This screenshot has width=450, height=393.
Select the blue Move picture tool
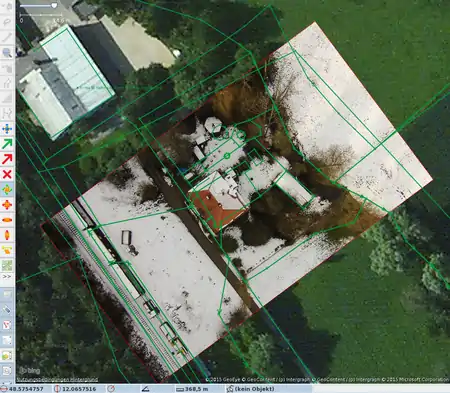tap(7, 129)
